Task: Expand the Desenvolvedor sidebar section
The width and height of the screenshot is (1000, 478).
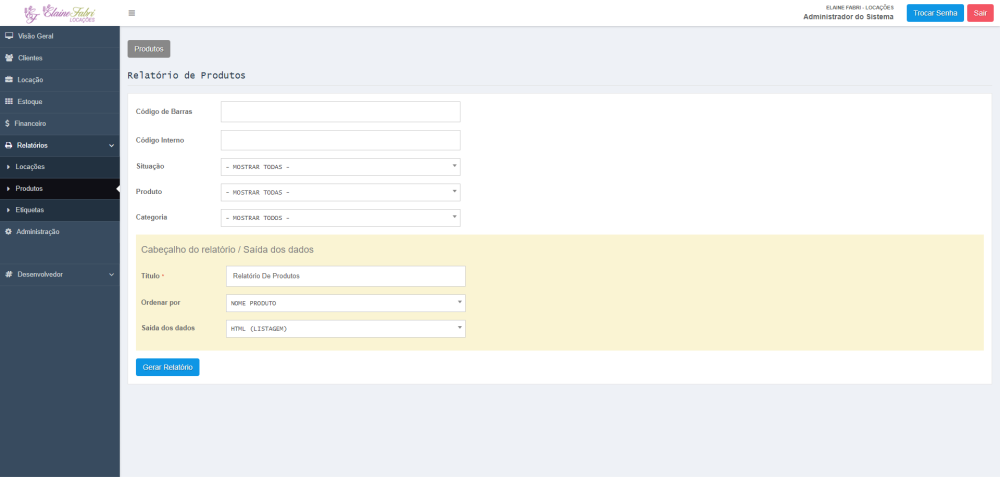Action: [x=111, y=274]
